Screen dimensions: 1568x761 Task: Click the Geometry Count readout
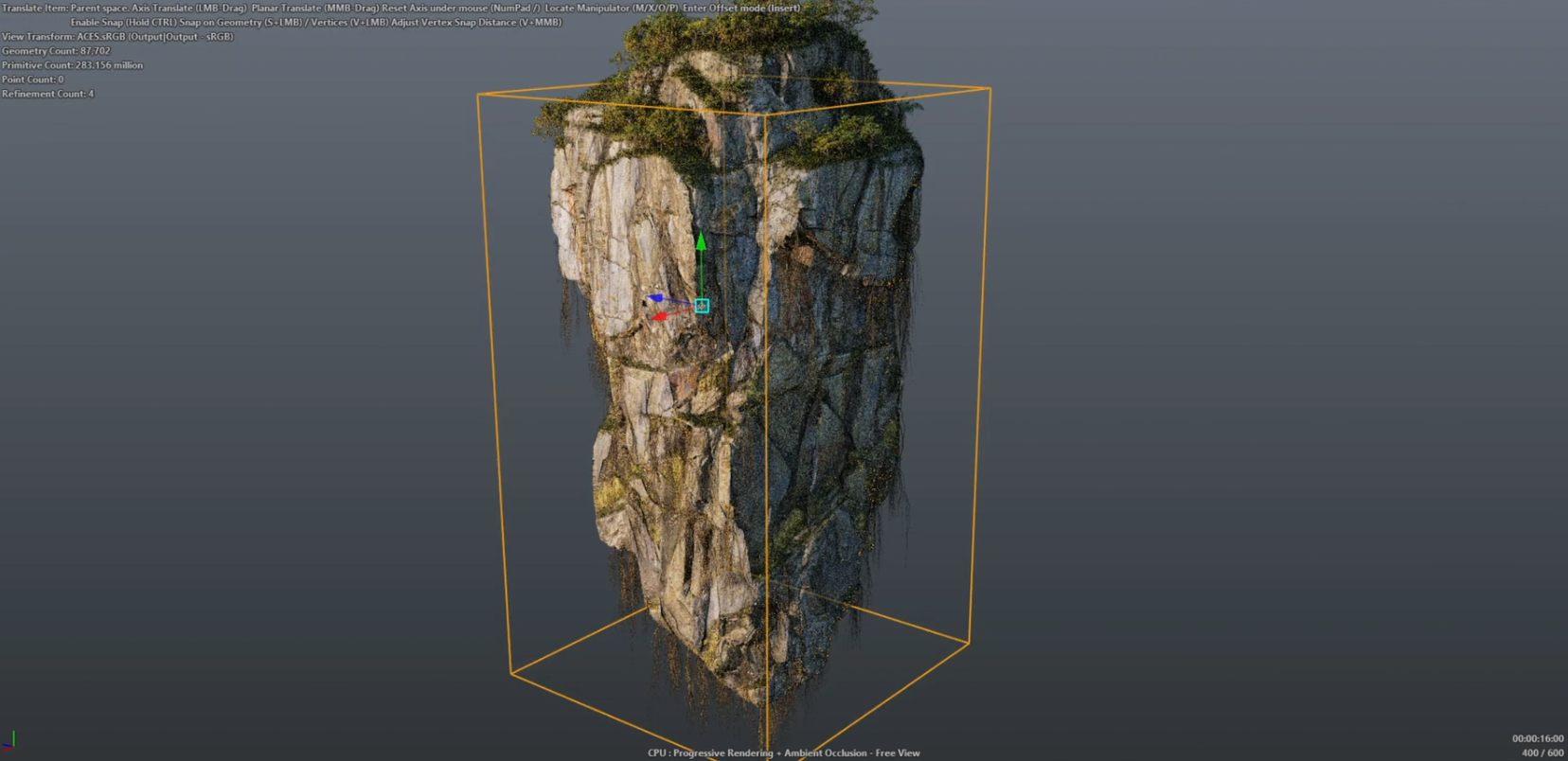coord(56,51)
